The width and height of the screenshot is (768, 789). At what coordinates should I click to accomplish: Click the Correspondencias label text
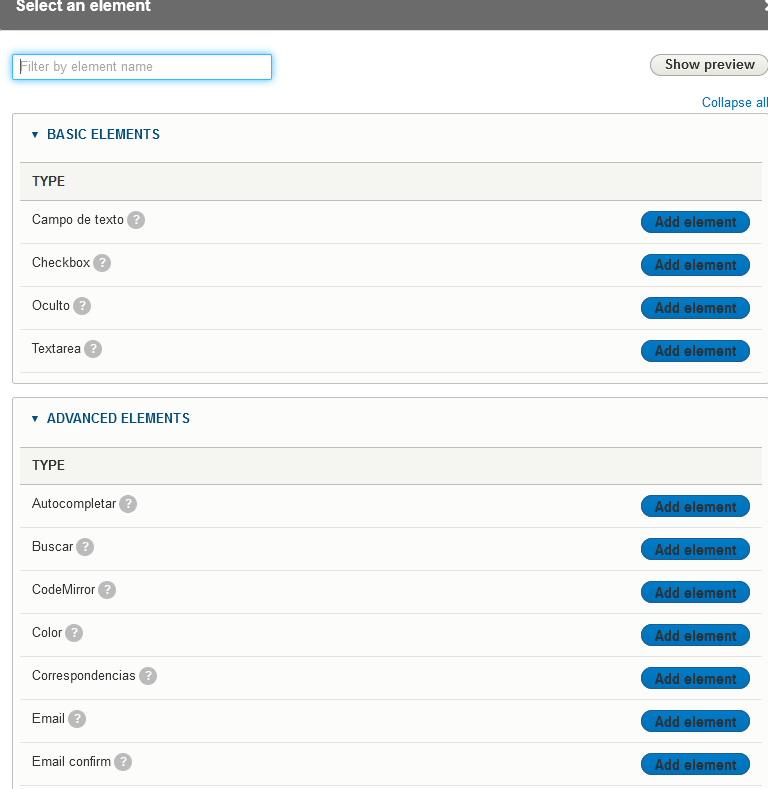pyautogui.click(x=84, y=675)
